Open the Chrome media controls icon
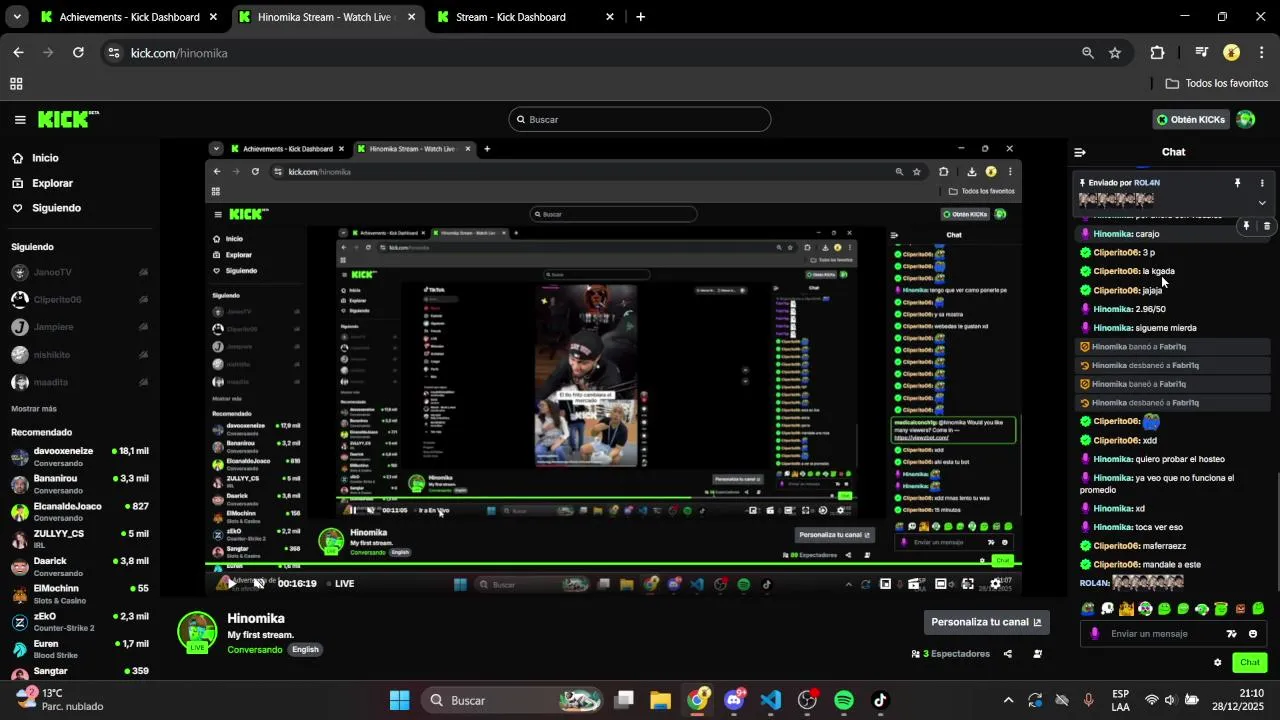The image size is (1280, 720). (x=1201, y=53)
